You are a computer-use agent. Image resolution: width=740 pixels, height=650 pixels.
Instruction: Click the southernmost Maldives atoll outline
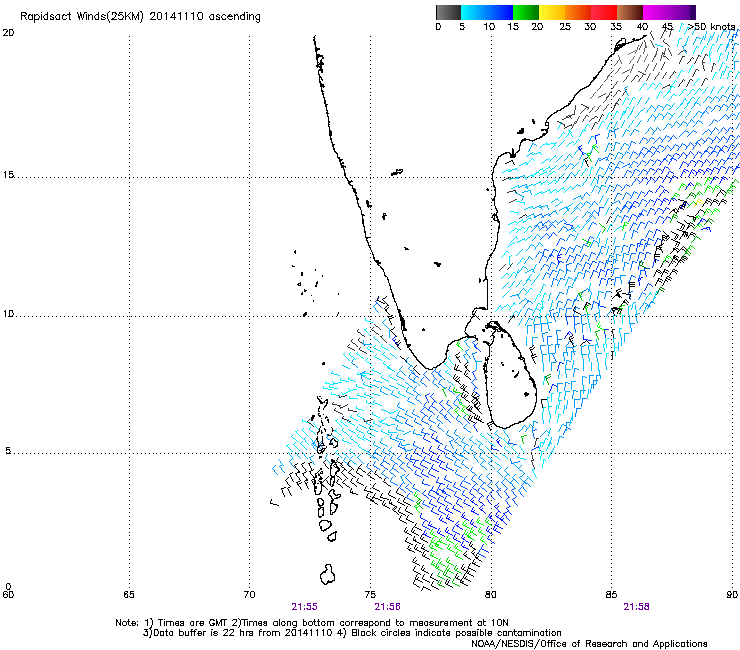click(327, 574)
